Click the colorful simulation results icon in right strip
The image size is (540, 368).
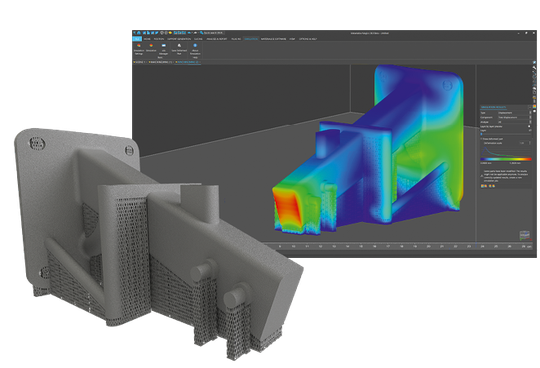pyautogui.click(x=534, y=107)
